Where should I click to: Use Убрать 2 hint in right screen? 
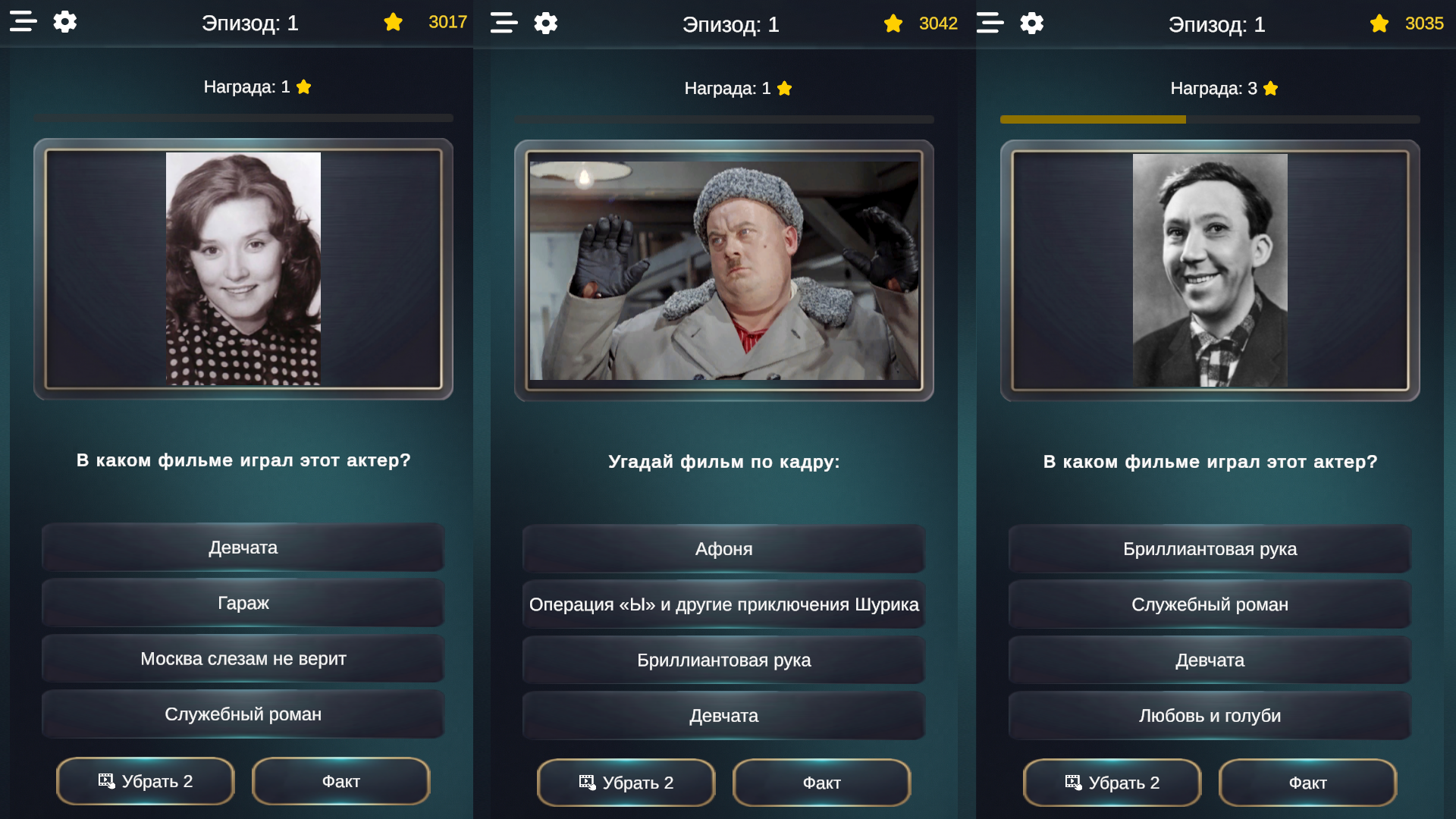(x=1112, y=783)
